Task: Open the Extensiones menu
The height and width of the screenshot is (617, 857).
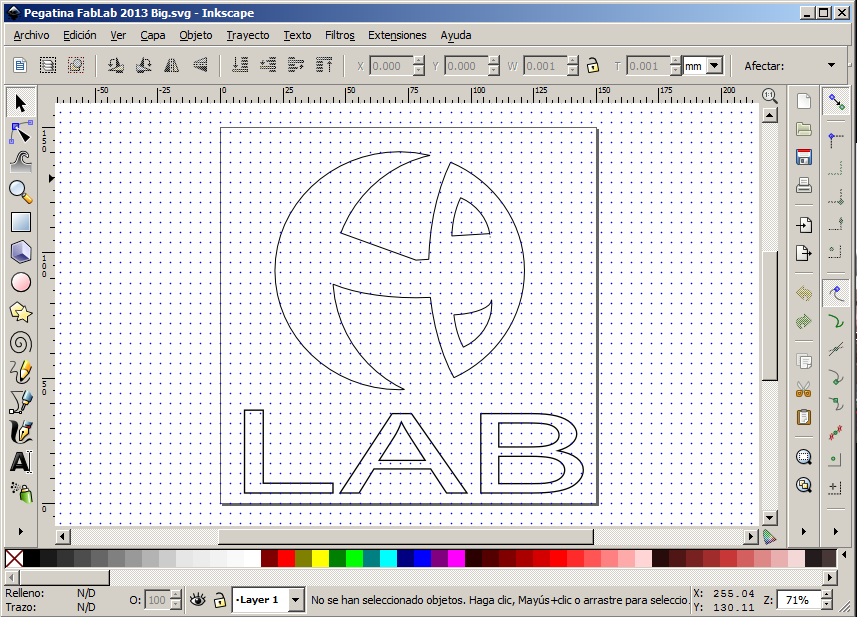Action: (x=397, y=35)
